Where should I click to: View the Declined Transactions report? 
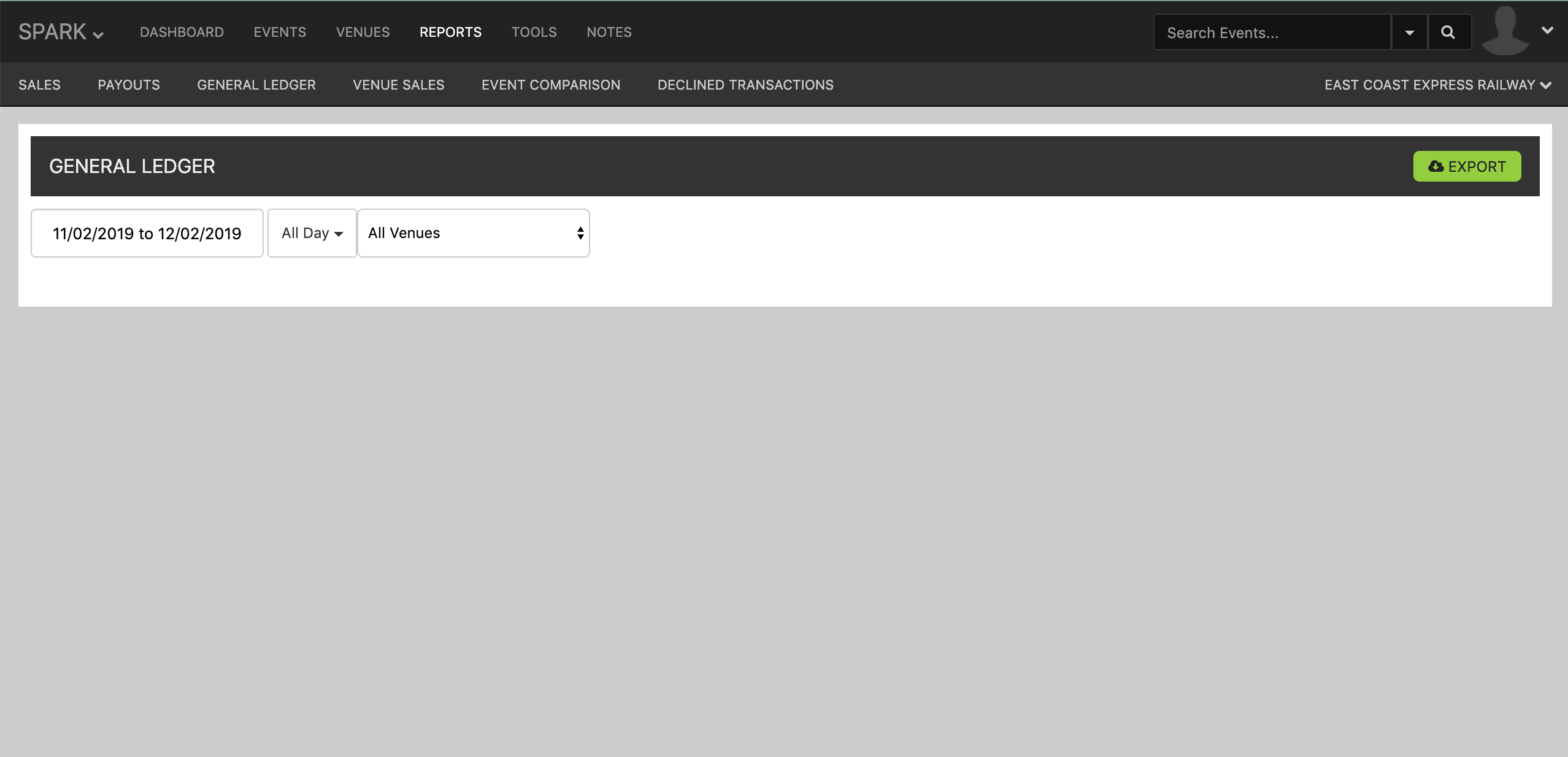(745, 85)
